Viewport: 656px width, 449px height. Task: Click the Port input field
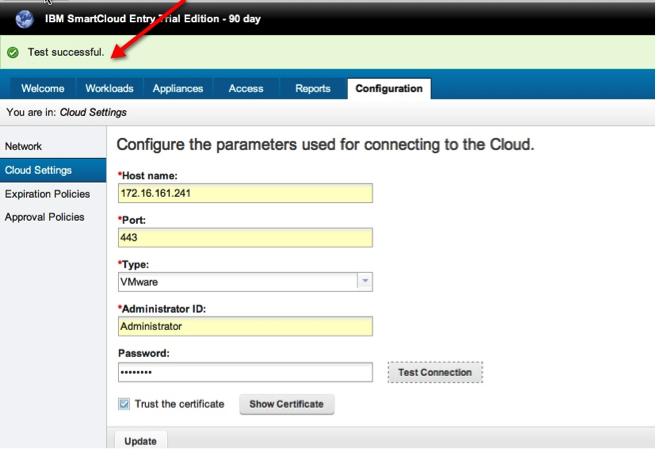click(245, 238)
